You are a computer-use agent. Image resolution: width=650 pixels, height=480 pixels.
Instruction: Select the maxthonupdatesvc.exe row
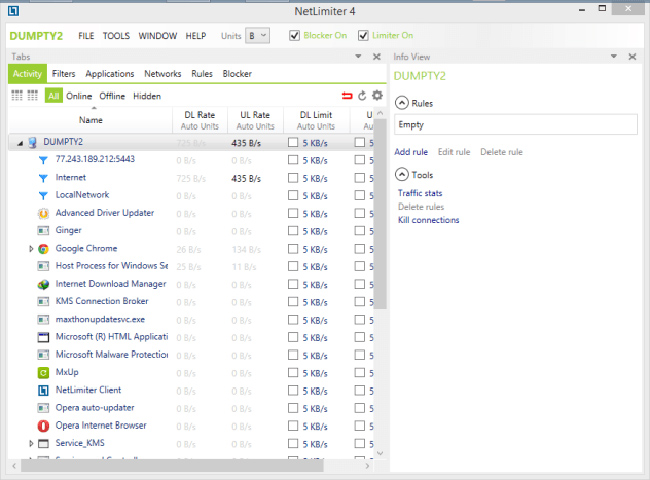[x=191, y=320]
